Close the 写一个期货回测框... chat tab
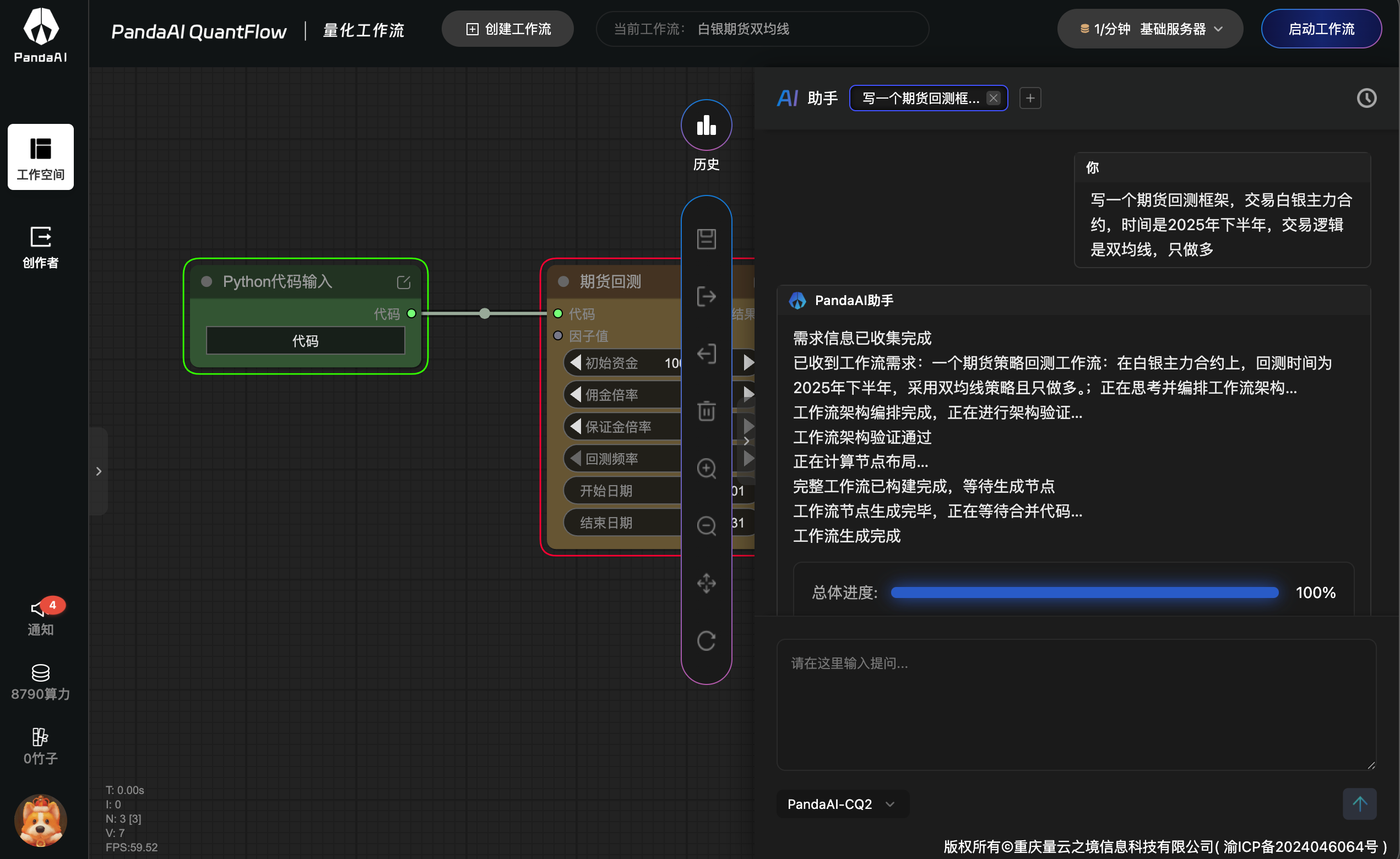Screen dimensions: 1400x859 tap(993, 98)
